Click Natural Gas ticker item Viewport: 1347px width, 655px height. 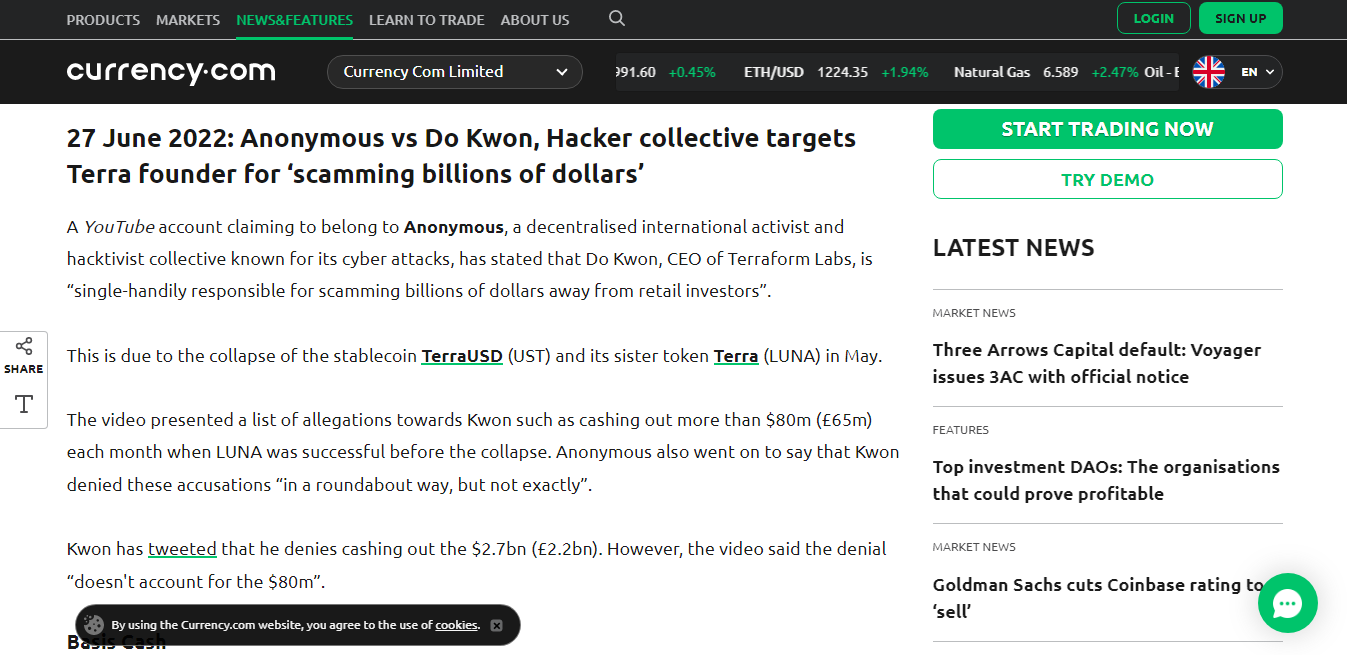point(1046,72)
